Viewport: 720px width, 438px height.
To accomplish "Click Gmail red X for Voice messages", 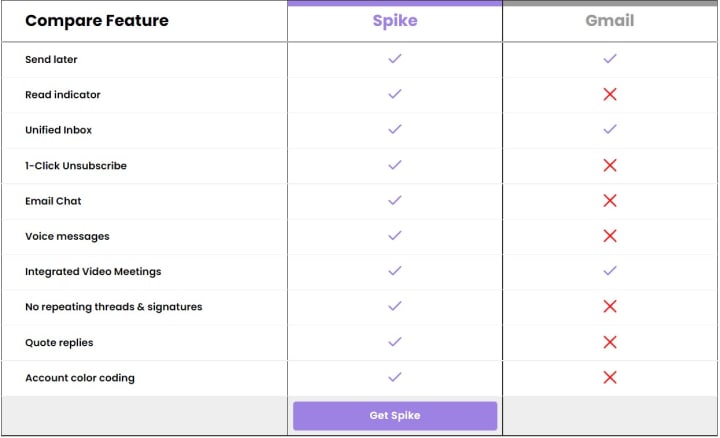I will tap(610, 236).
